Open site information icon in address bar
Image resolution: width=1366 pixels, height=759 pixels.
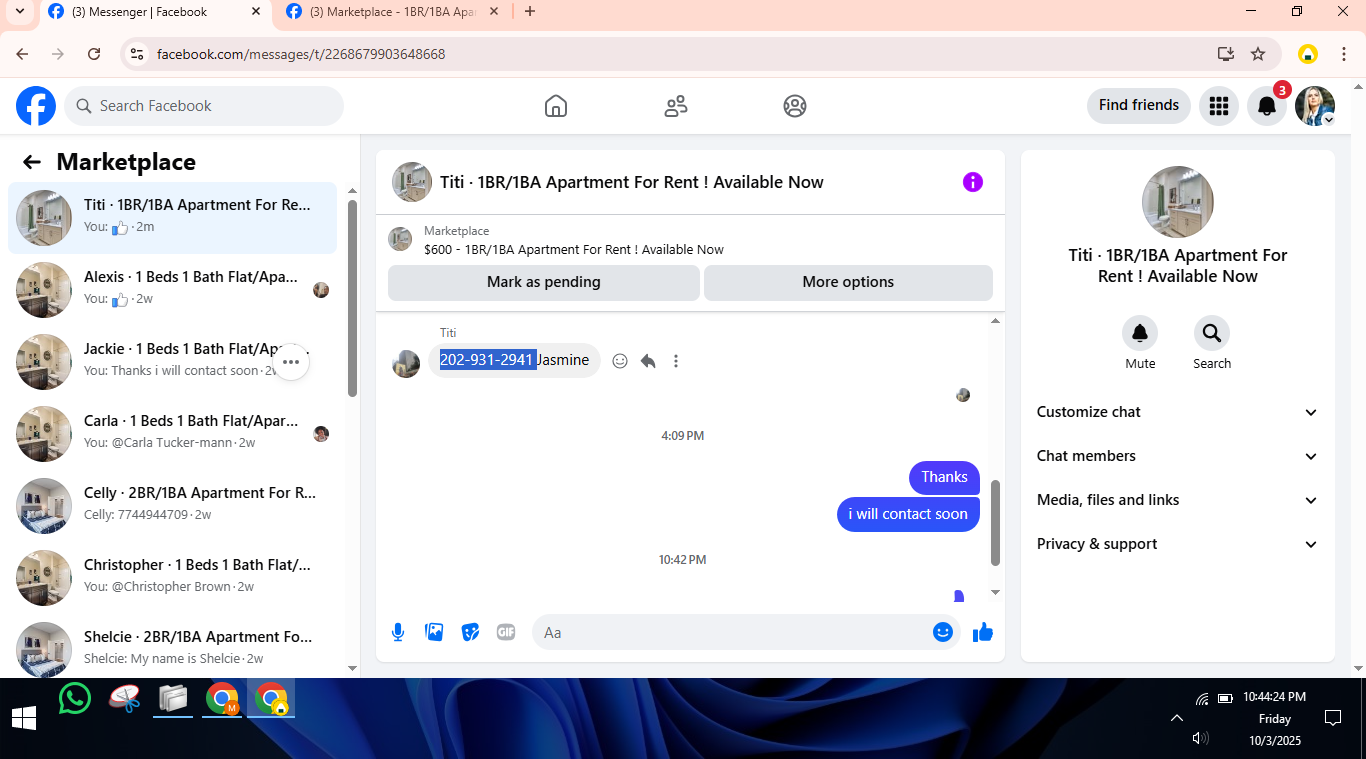tap(137, 54)
